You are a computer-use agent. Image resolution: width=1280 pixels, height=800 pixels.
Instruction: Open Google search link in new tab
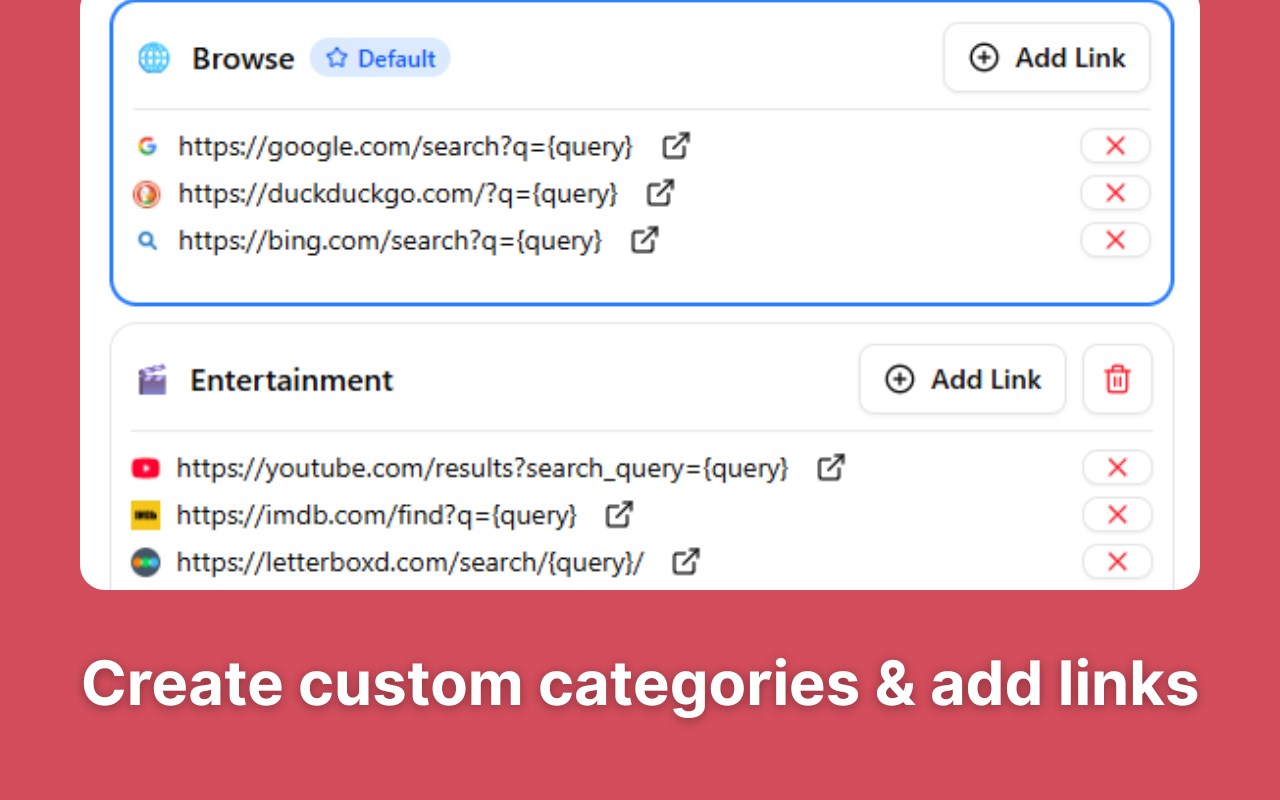point(676,146)
